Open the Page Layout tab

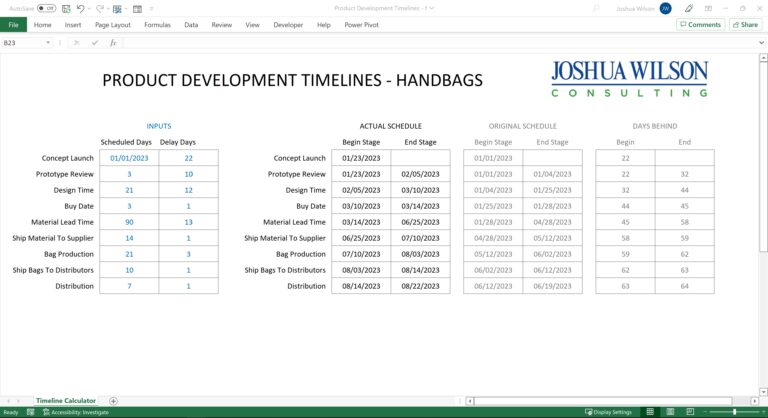(x=113, y=25)
